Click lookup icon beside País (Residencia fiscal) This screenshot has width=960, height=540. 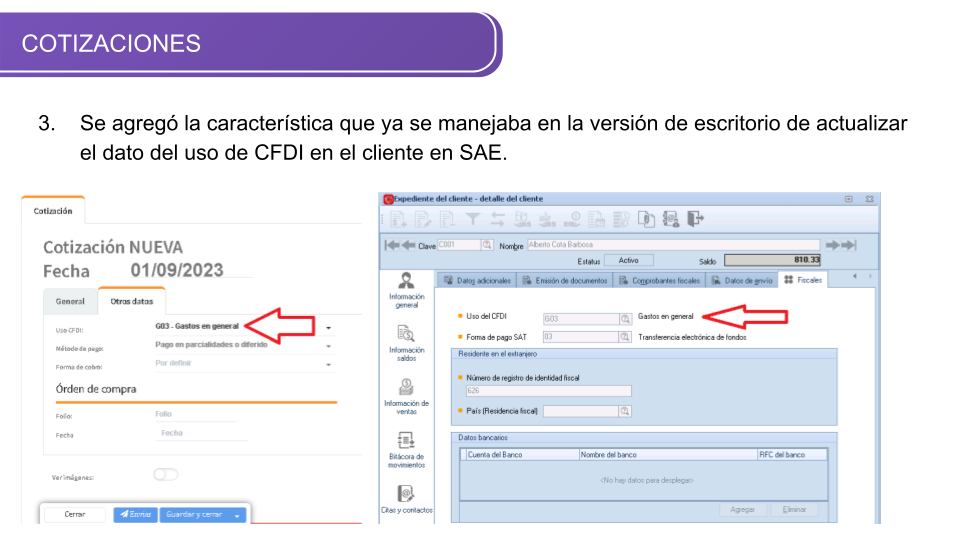pos(625,411)
